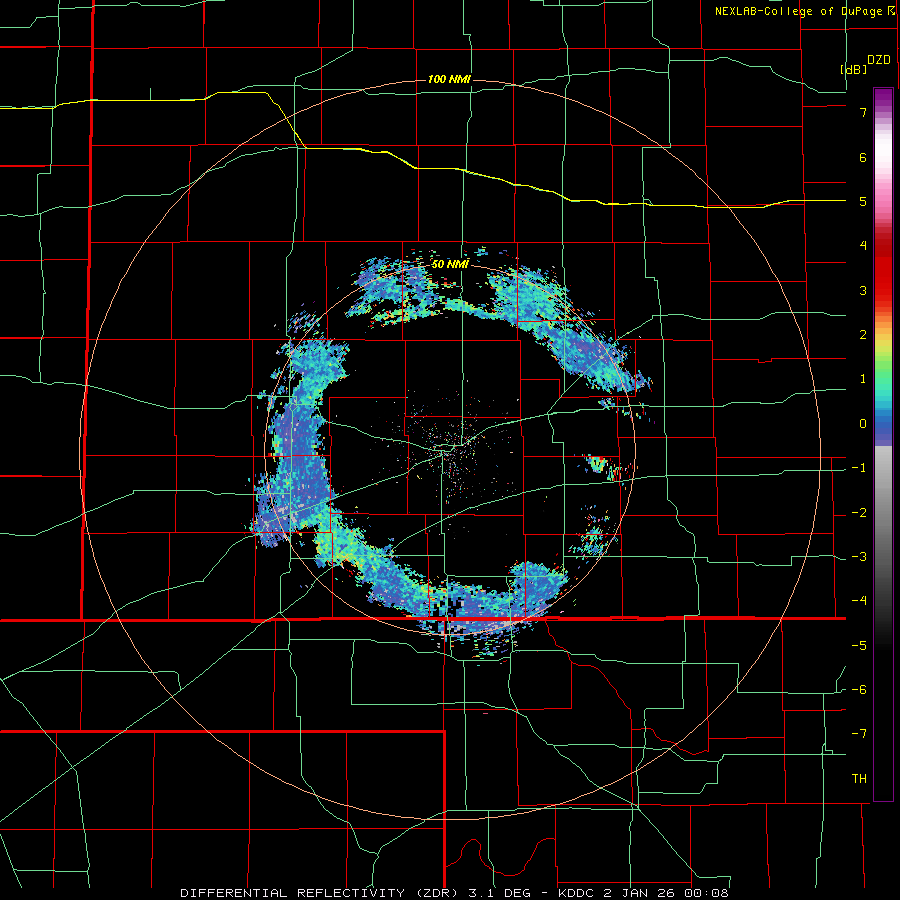Click the DZD legend title

tap(879, 60)
